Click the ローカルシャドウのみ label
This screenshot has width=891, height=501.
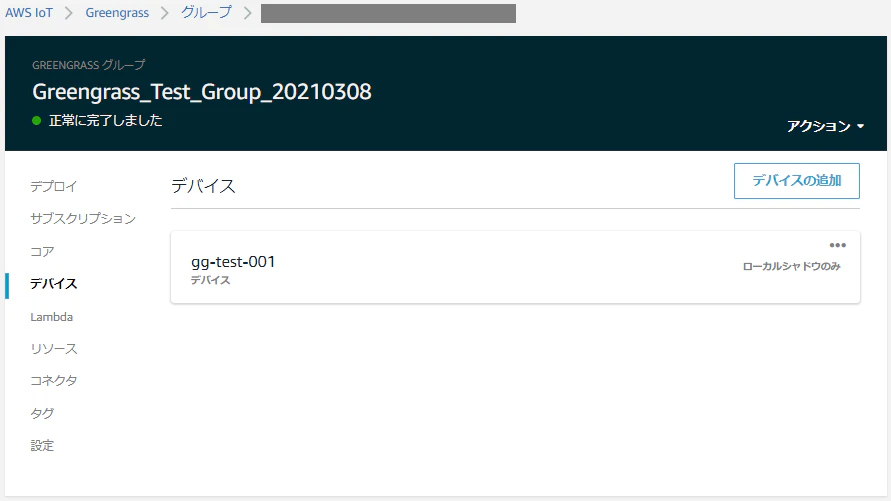click(x=792, y=266)
